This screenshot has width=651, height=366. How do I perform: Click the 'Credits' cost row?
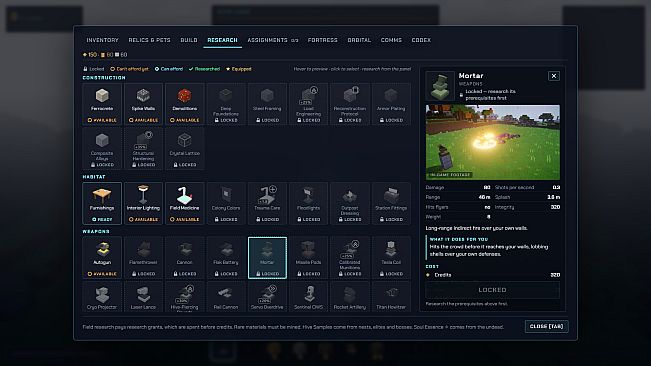tap(492, 275)
